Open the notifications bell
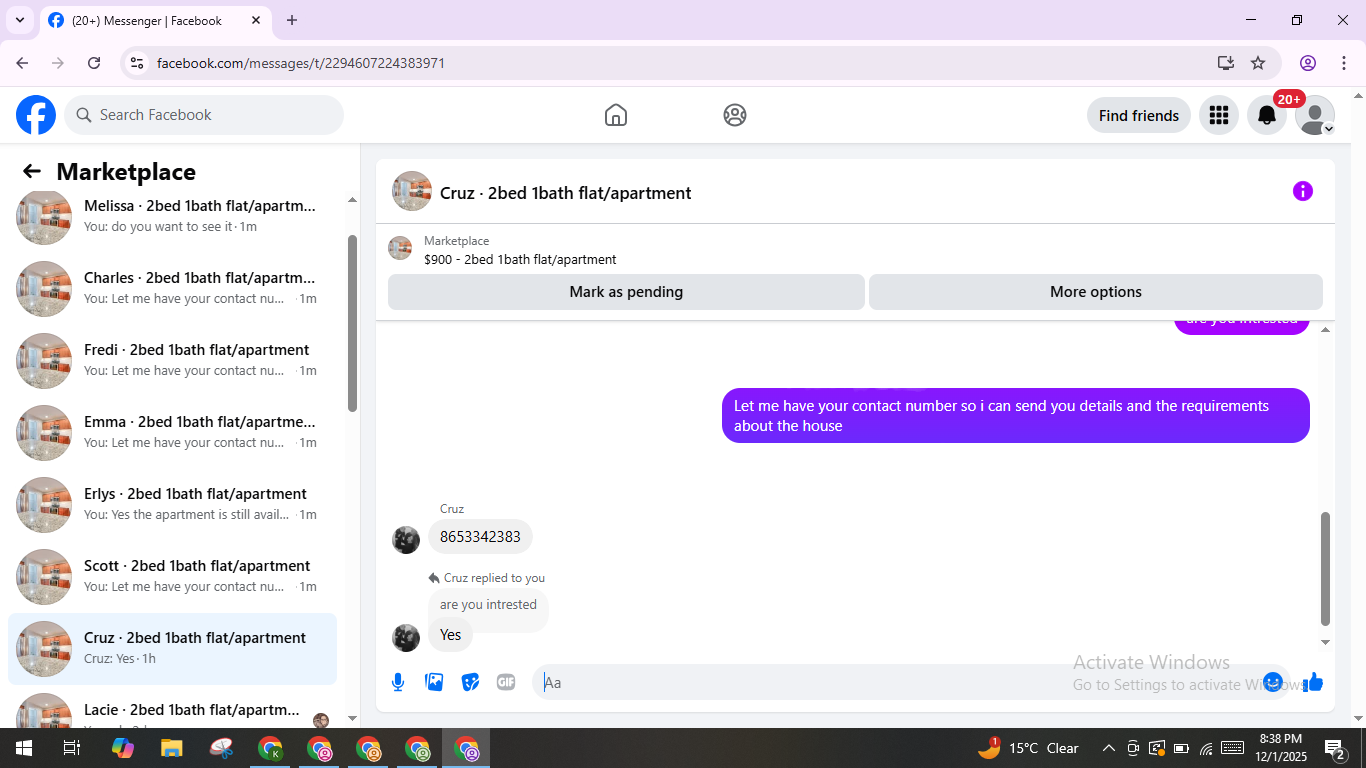Screen dimensions: 1366x768 1267,115
